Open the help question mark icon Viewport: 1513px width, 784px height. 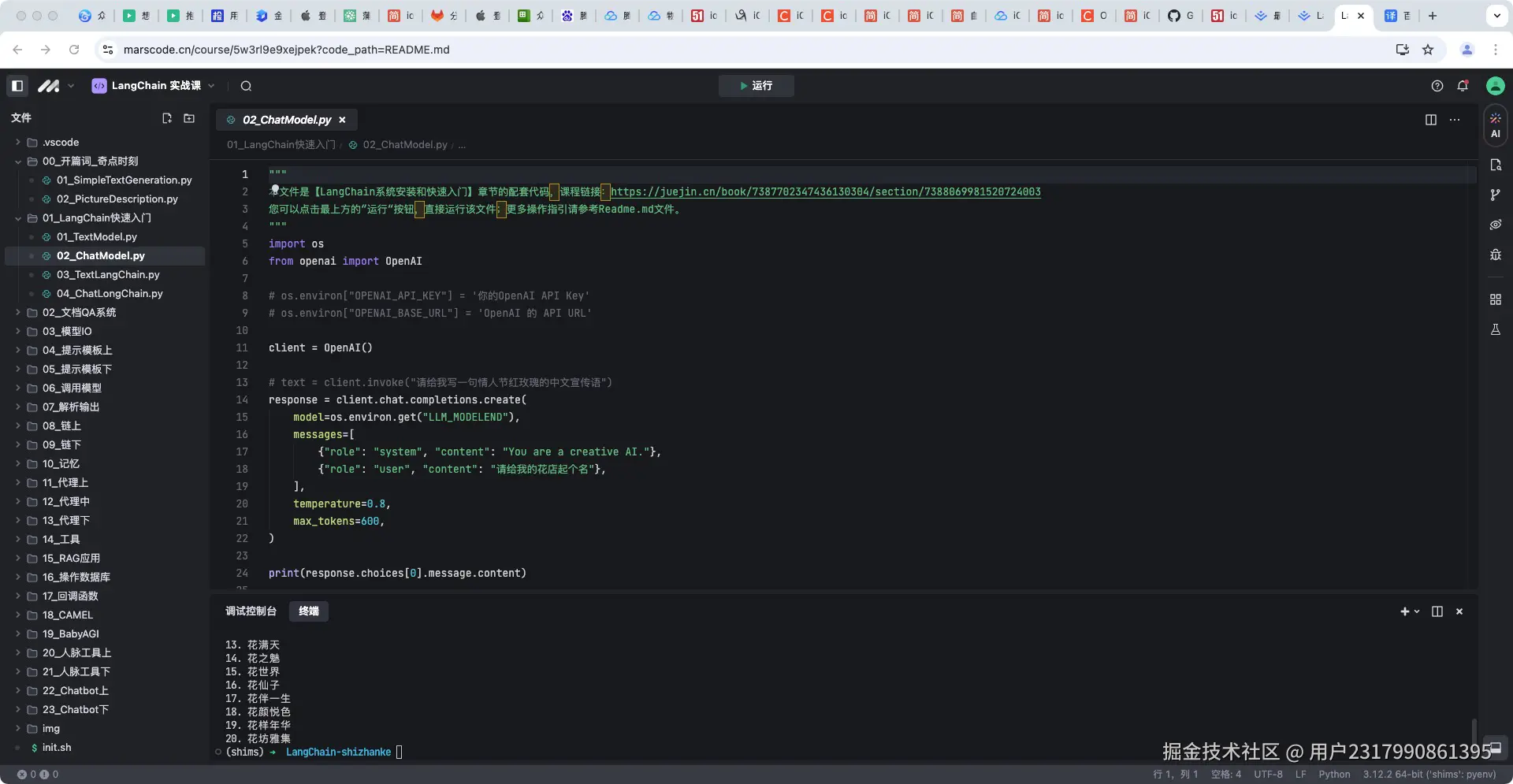click(1437, 86)
